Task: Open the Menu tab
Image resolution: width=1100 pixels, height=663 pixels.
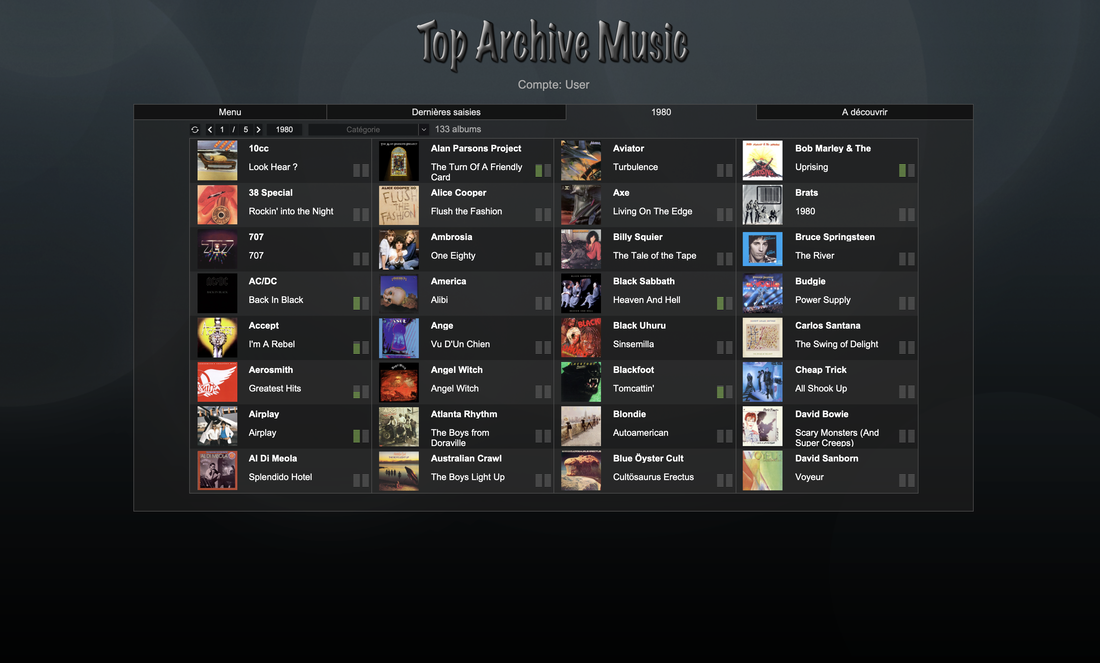Action: coord(230,112)
